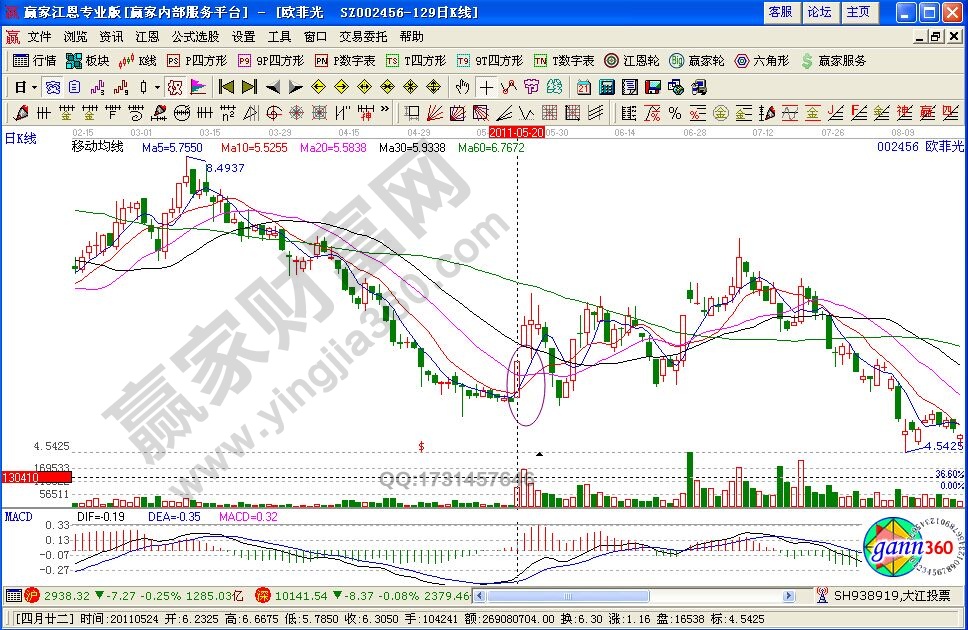968x630 pixels.
Task: Open the 江恩轮 (Gann wheel) tool
Action: click(631, 61)
